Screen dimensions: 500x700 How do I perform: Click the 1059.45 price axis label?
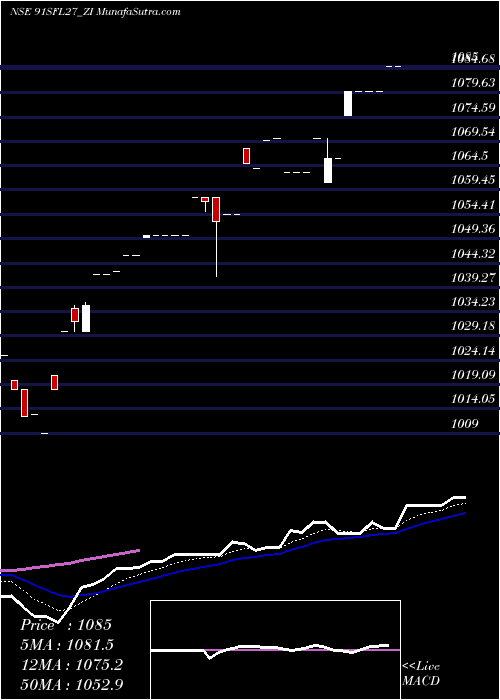click(473, 179)
